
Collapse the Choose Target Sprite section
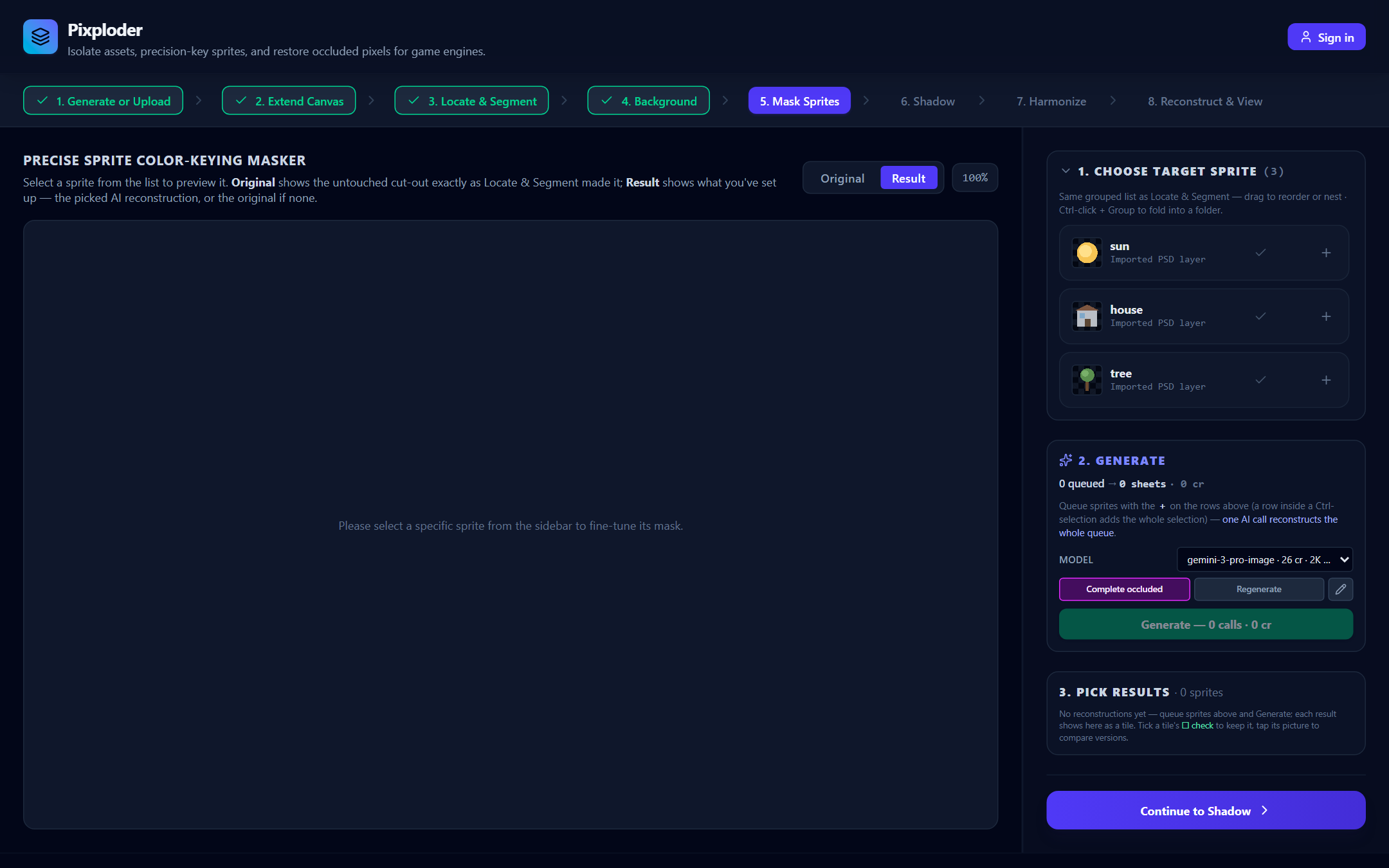tap(1066, 171)
